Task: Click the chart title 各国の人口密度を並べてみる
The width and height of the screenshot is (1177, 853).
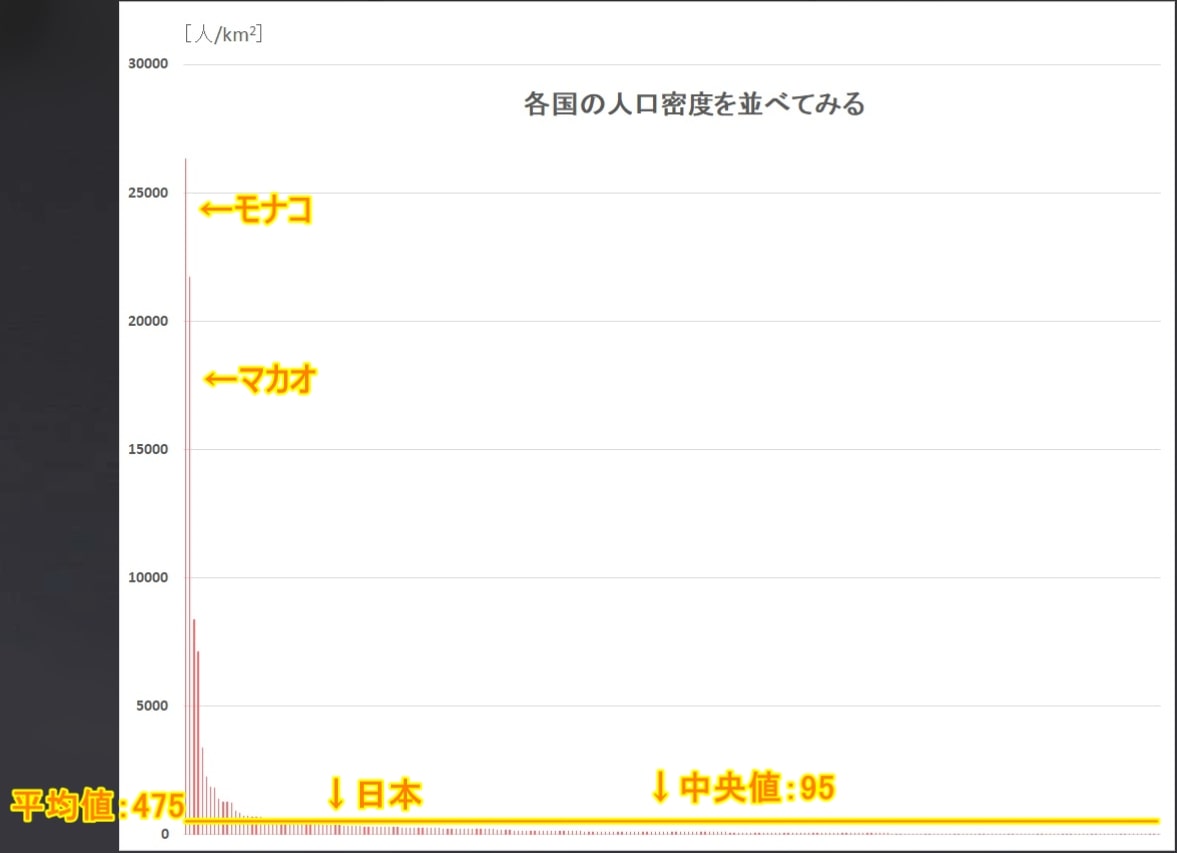Action: [694, 104]
